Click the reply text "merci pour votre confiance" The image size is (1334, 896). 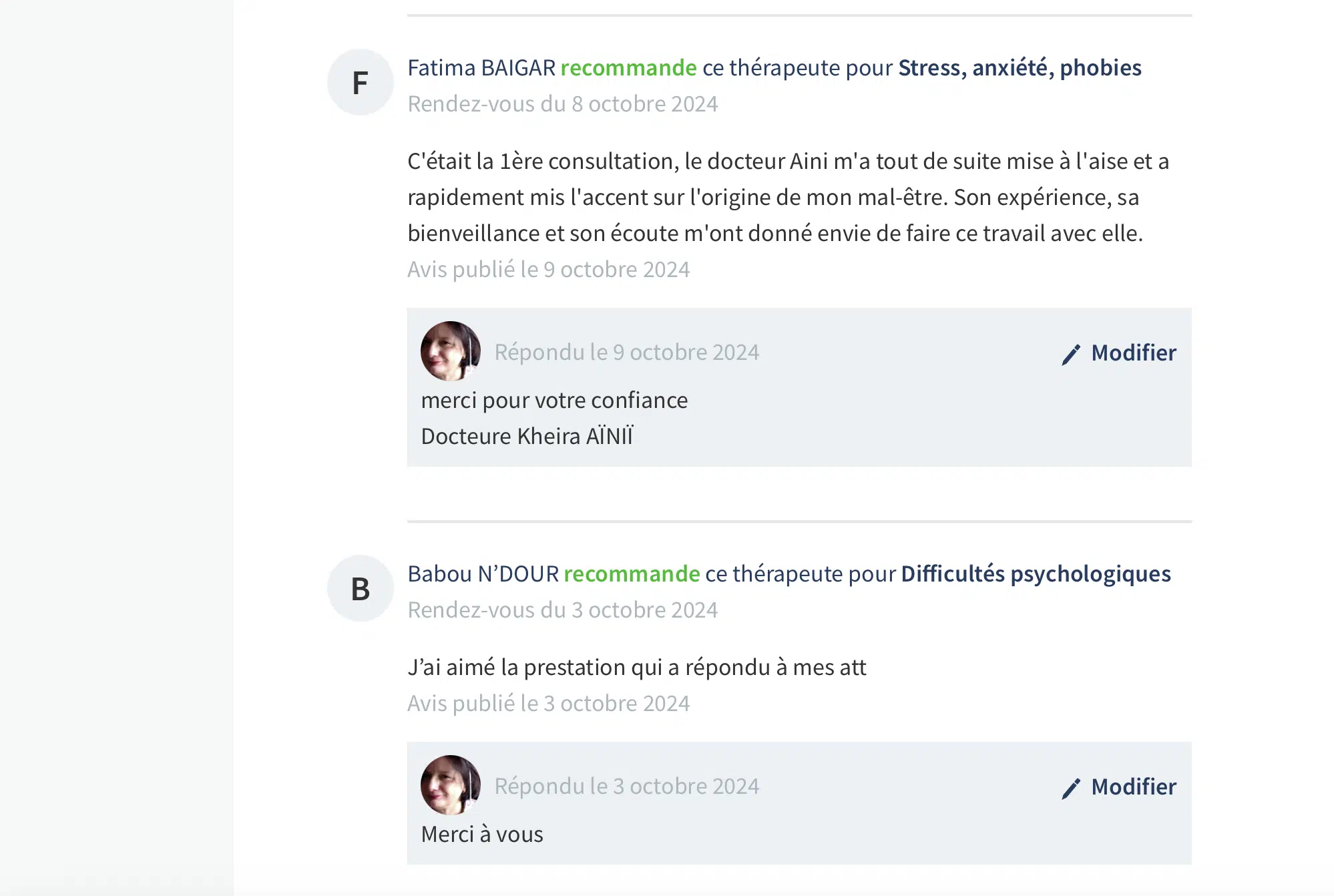554,401
